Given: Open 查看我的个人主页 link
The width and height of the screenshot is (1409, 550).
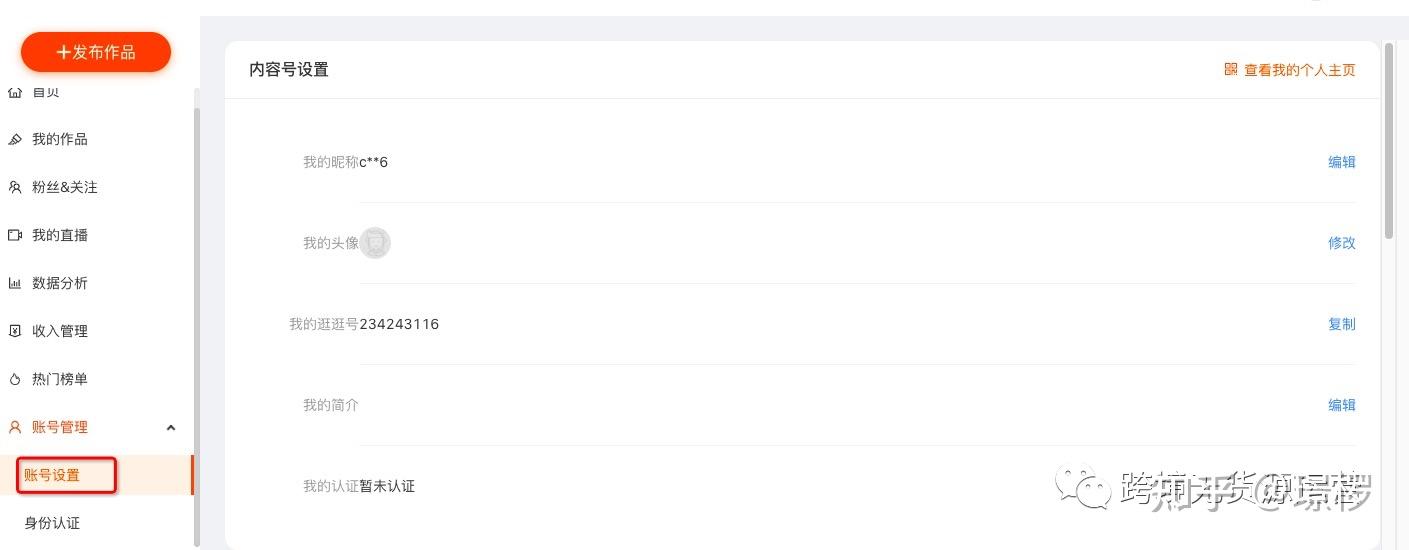Looking at the screenshot, I should (x=1299, y=71).
